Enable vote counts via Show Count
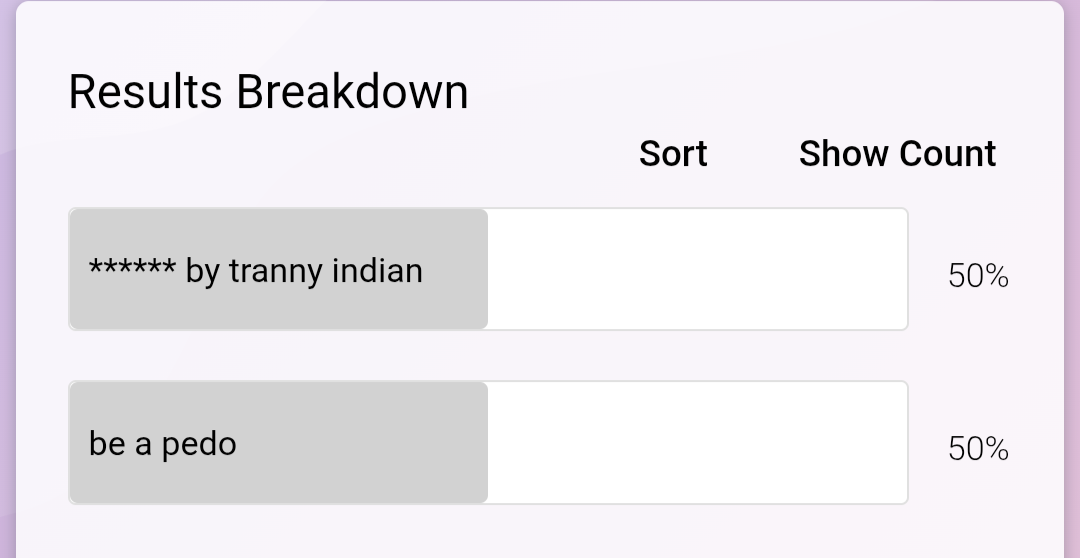Image resolution: width=1080 pixels, height=558 pixels. (897, 154)
